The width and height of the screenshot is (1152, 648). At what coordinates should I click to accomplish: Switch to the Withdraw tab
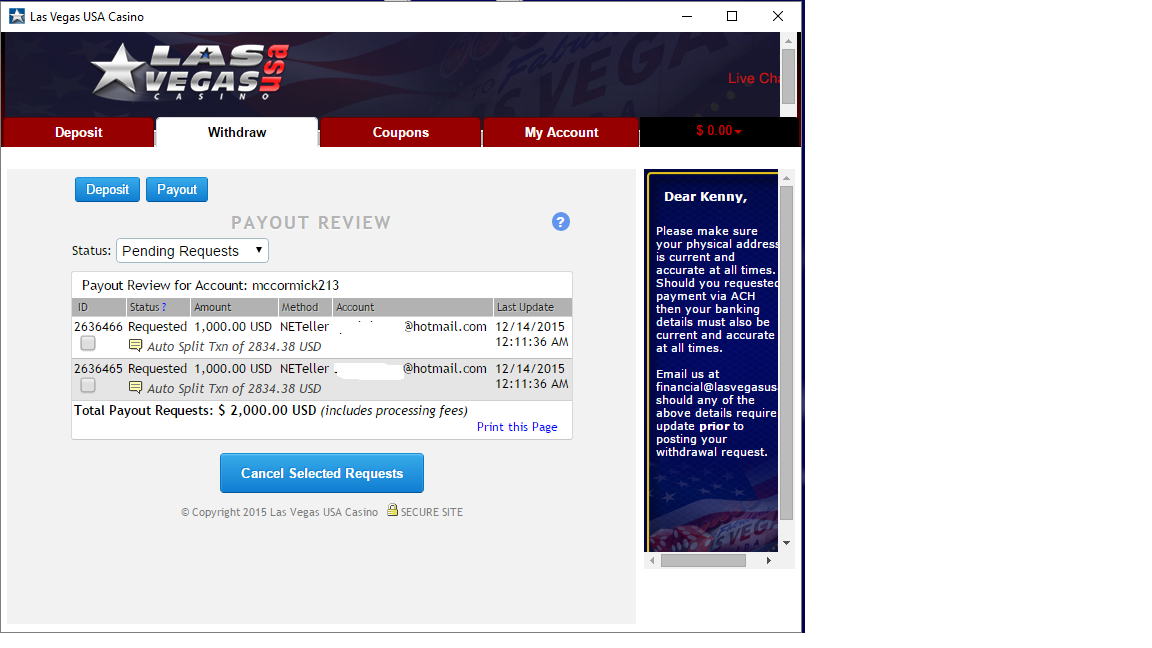(x=237, y=132)
